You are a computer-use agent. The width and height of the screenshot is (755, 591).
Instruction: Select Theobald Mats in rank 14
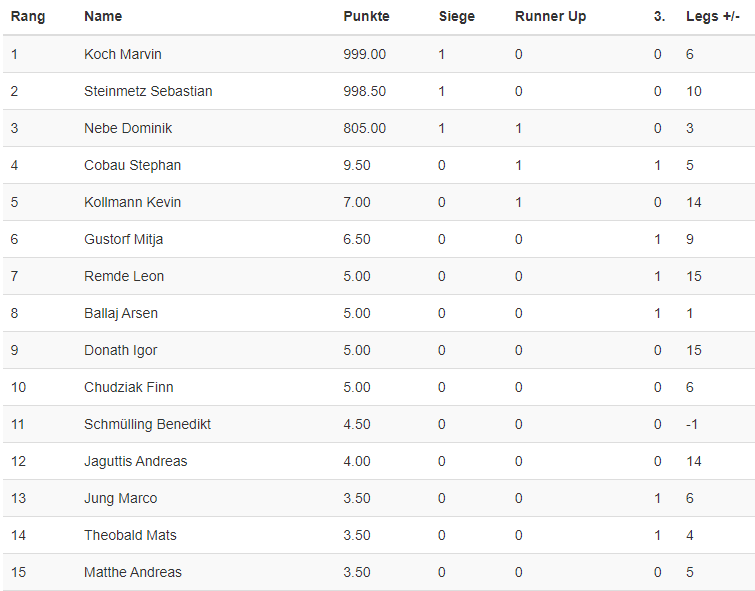pos(130,535)
